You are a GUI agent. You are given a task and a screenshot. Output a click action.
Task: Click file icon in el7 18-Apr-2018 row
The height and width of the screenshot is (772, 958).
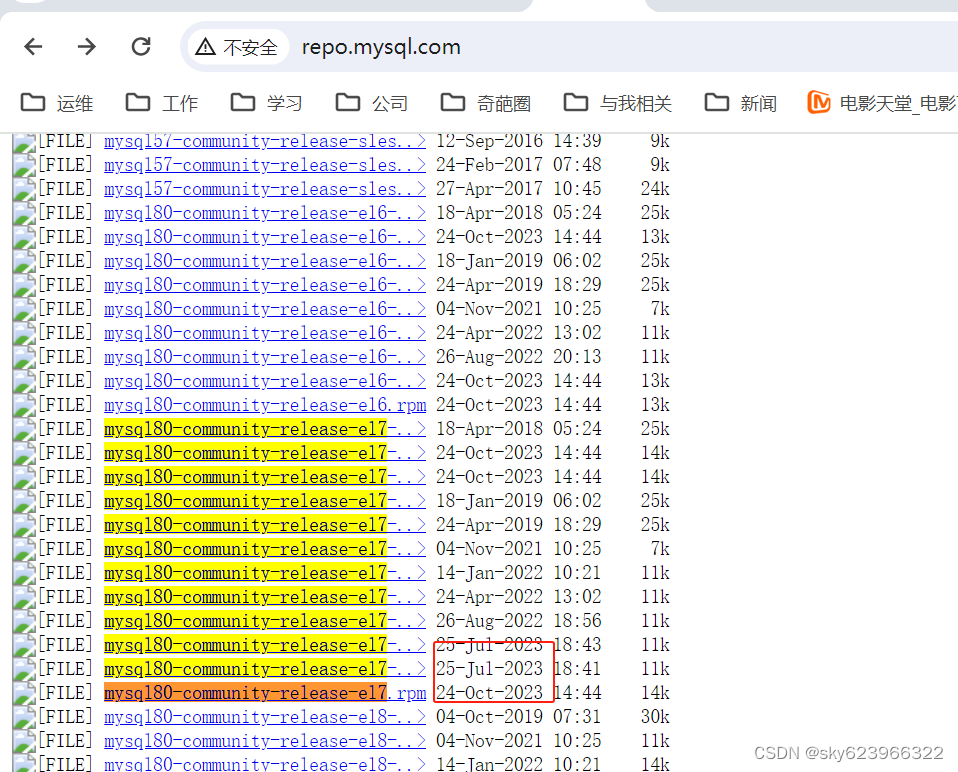coord(24,430)
